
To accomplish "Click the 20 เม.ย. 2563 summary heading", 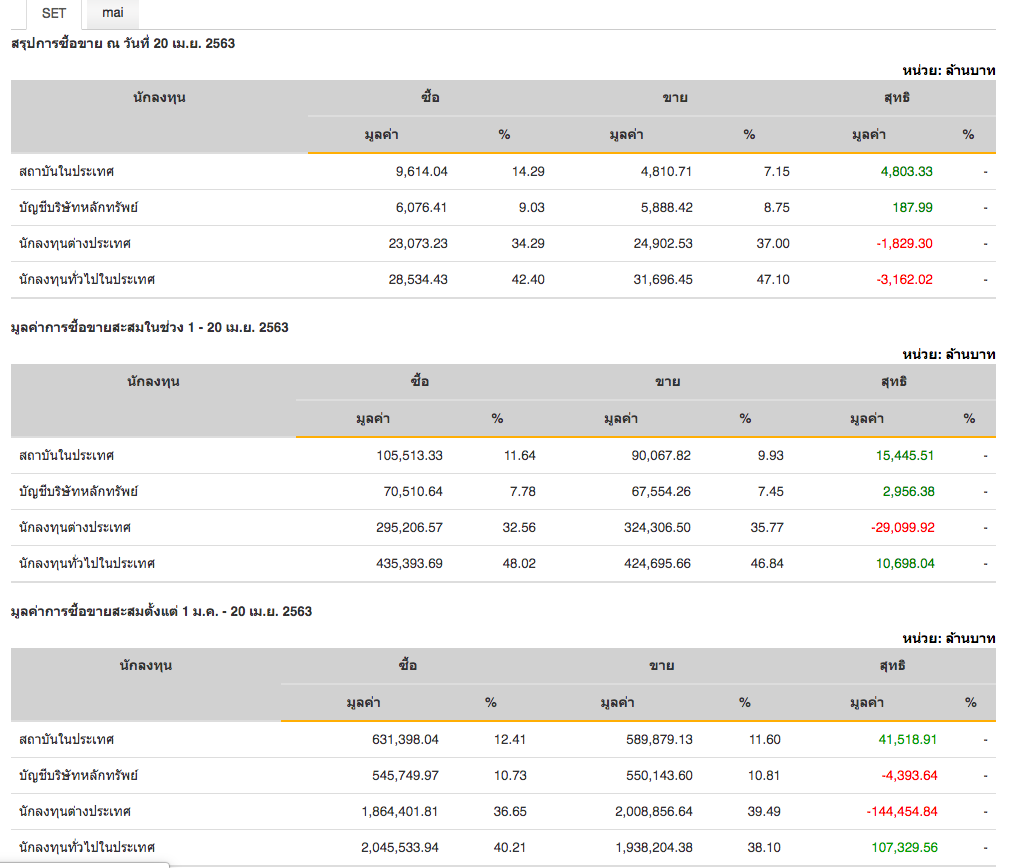I will tap(123, 43).
